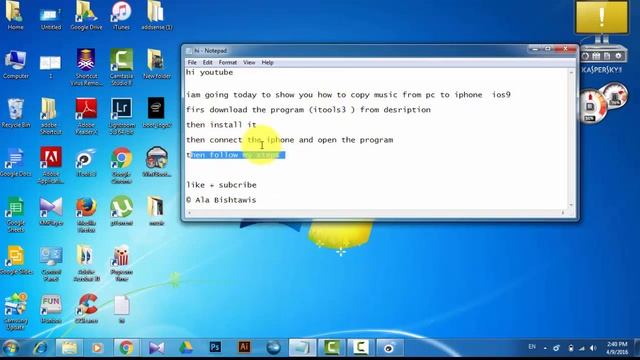Click the '© Ala Bishtawis' text line

tap(221, 200)
